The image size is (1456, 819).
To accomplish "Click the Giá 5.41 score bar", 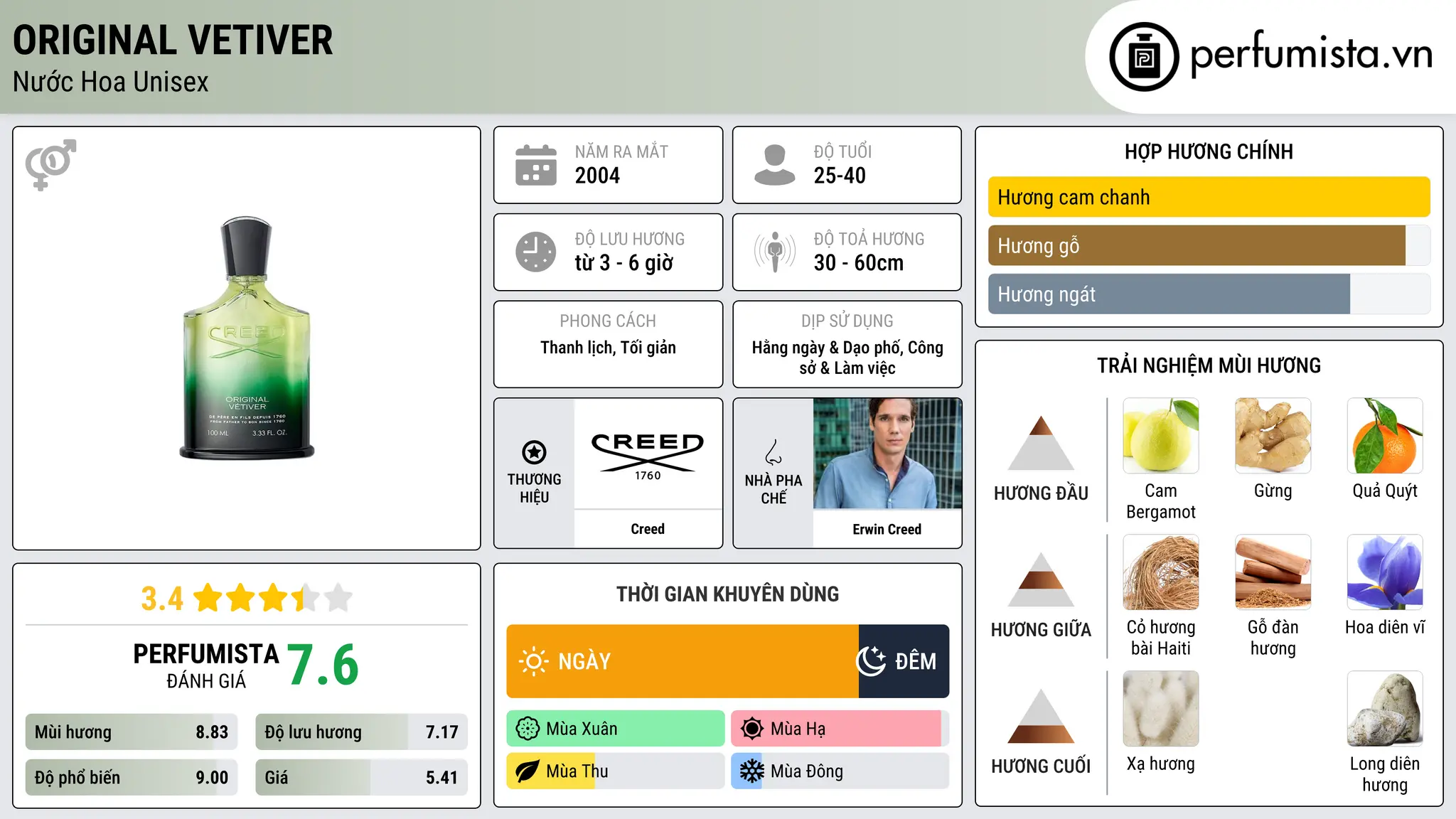I will pos(362,778).
